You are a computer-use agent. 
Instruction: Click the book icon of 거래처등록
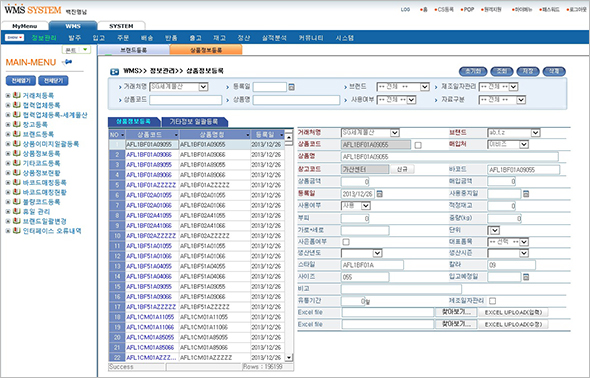point(17,95)
